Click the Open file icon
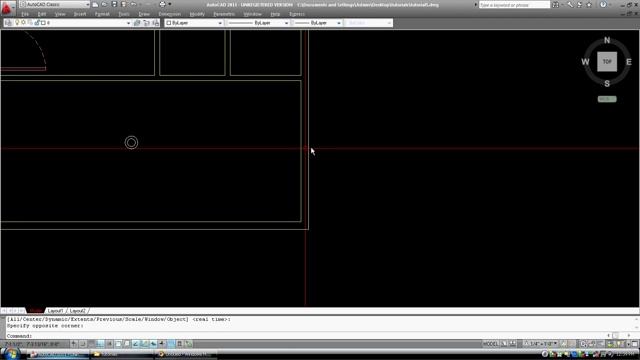The image size is (640, 360). click(x=104, y=4)
